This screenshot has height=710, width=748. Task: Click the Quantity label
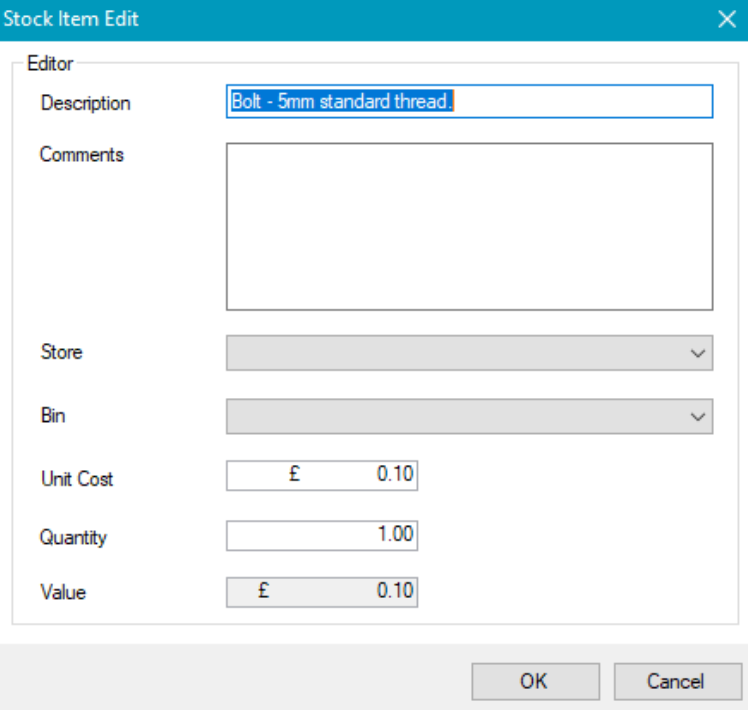point(73,537)
